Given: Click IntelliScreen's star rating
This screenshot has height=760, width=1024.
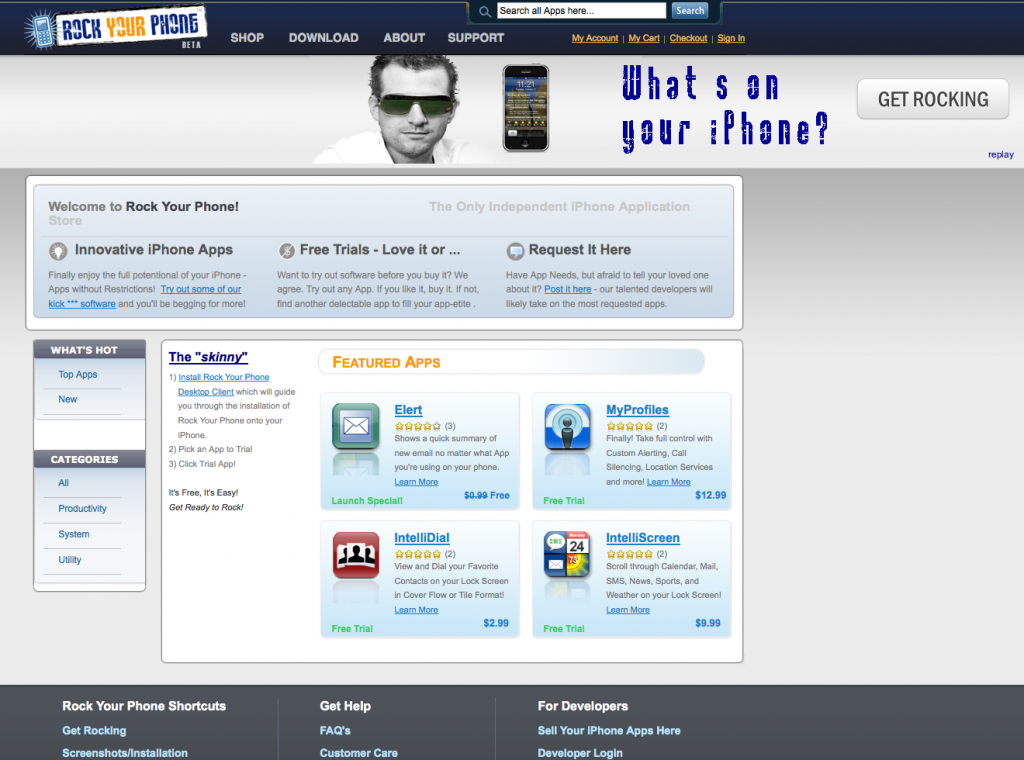Looking at the screenshot, I should tap(630, 554).
